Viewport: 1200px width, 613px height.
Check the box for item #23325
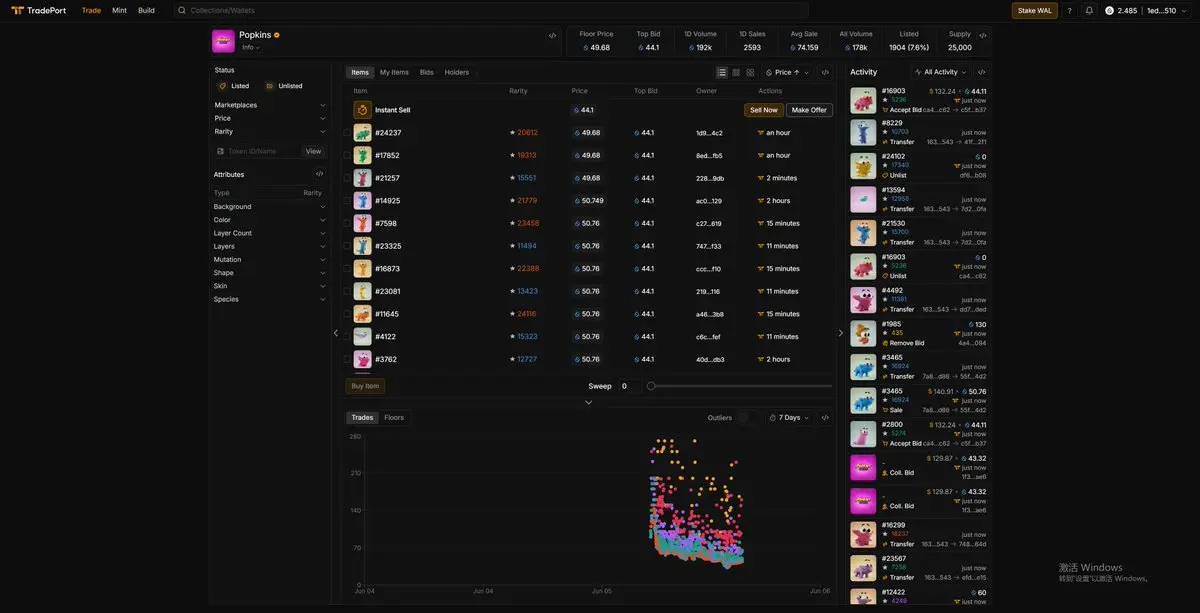(347, 246)
